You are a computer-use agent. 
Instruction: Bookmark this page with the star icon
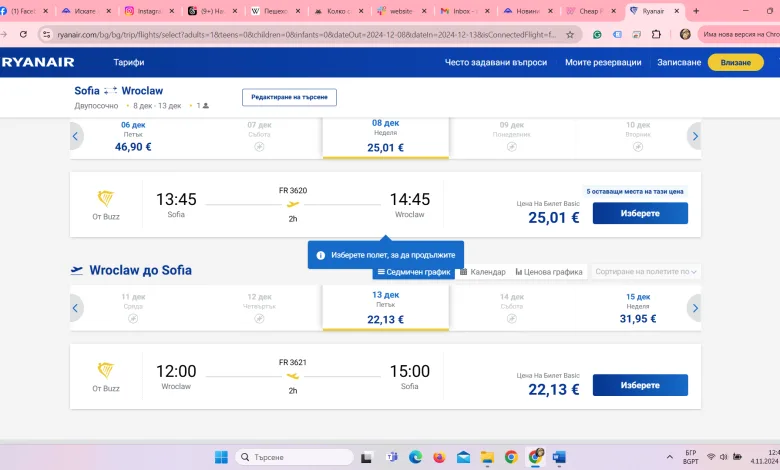570,35
